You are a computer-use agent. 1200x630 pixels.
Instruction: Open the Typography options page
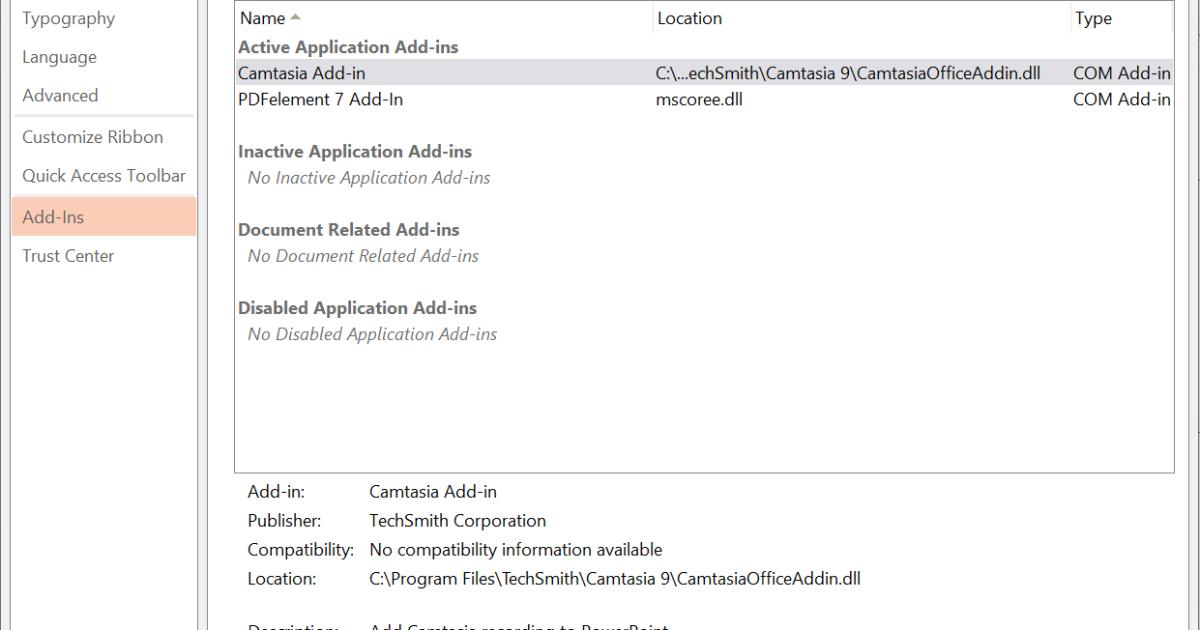tap(68, 18)
